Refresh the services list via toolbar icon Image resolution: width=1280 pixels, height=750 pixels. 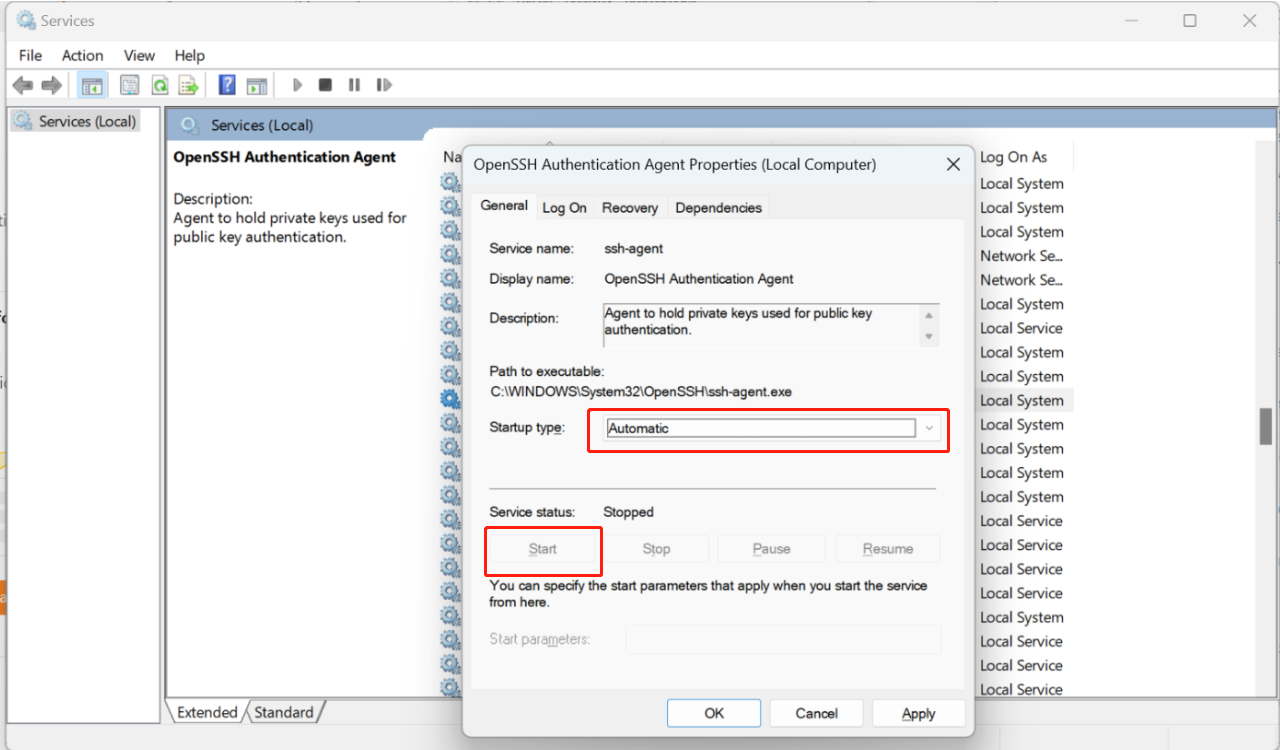[x=160, y=85]
